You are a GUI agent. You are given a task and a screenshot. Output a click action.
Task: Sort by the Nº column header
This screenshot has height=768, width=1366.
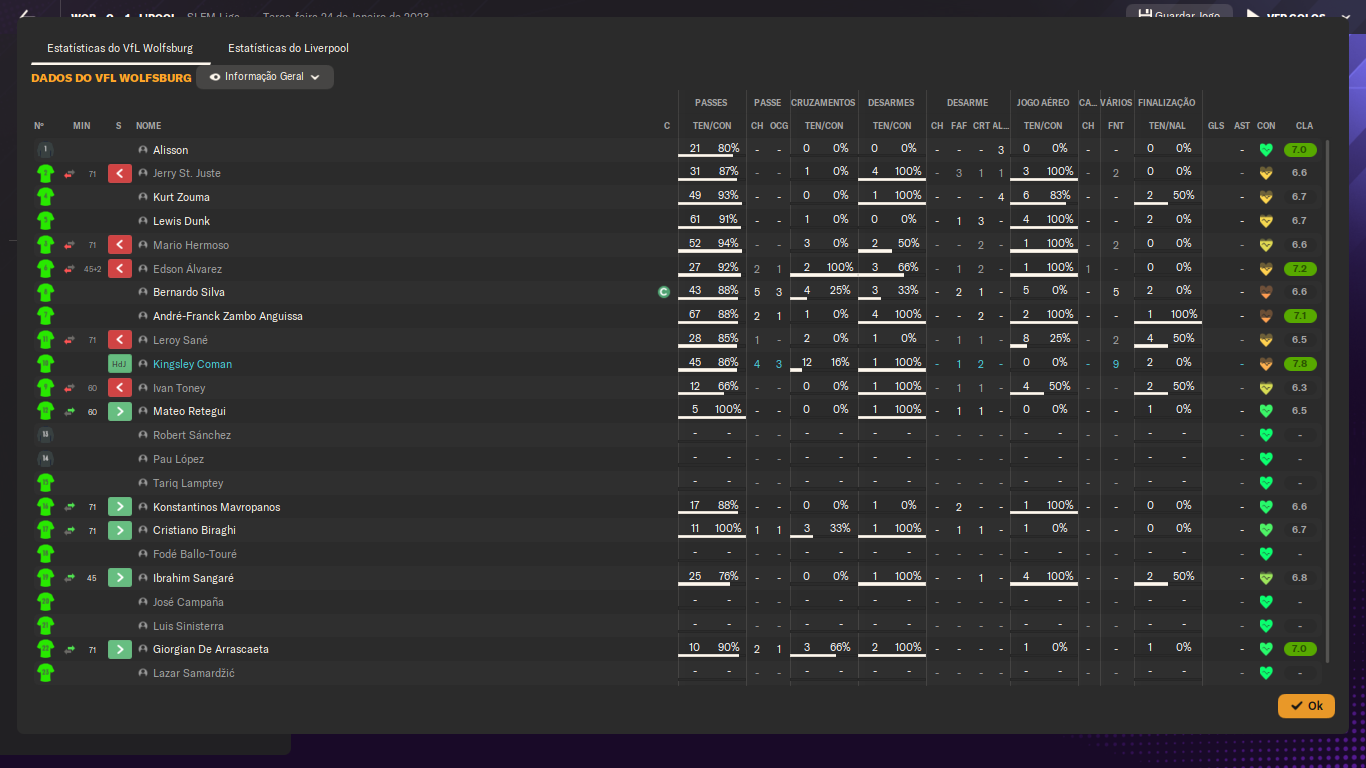(39, 126)
